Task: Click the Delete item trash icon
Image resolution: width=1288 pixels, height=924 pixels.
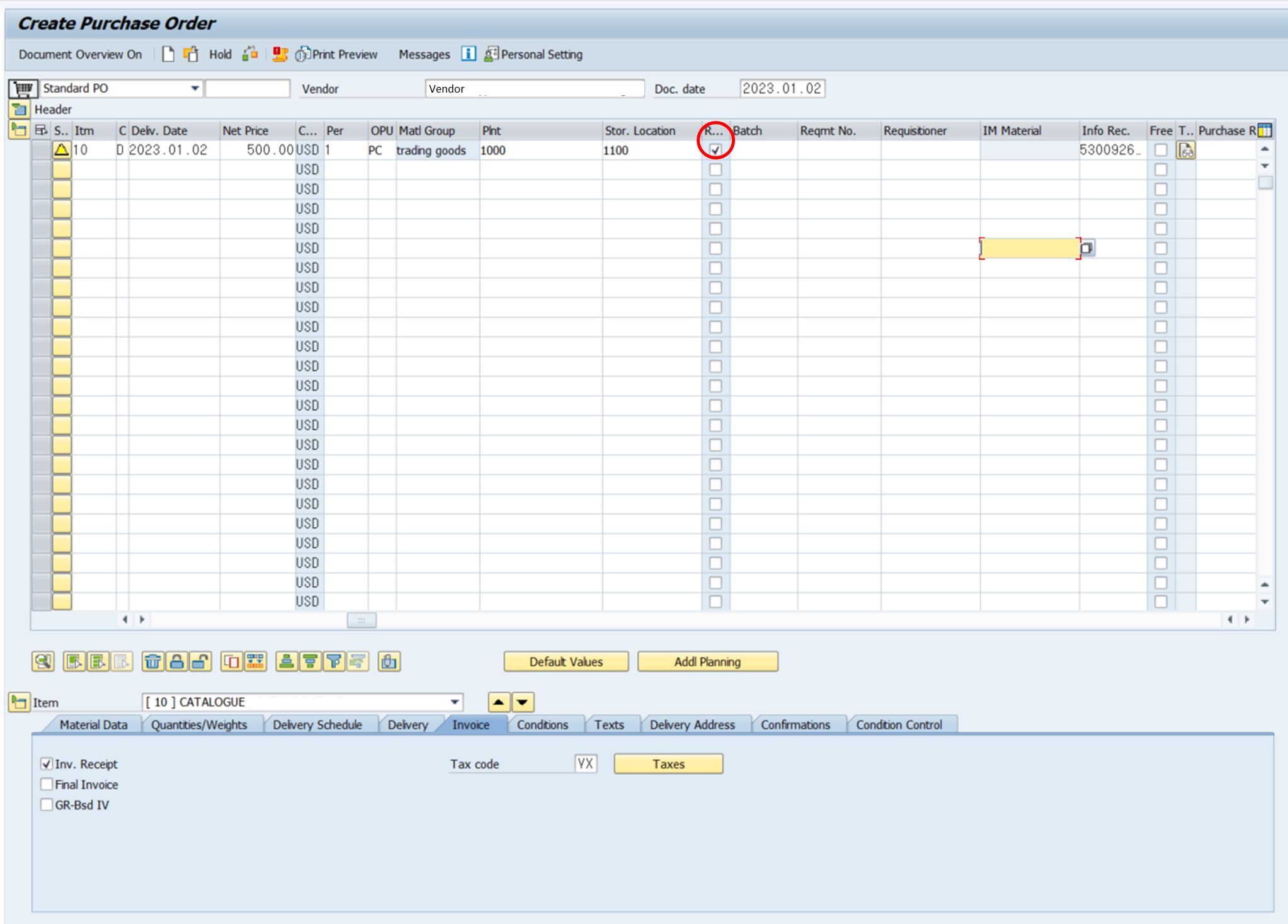Action: (x=152, y=661)
